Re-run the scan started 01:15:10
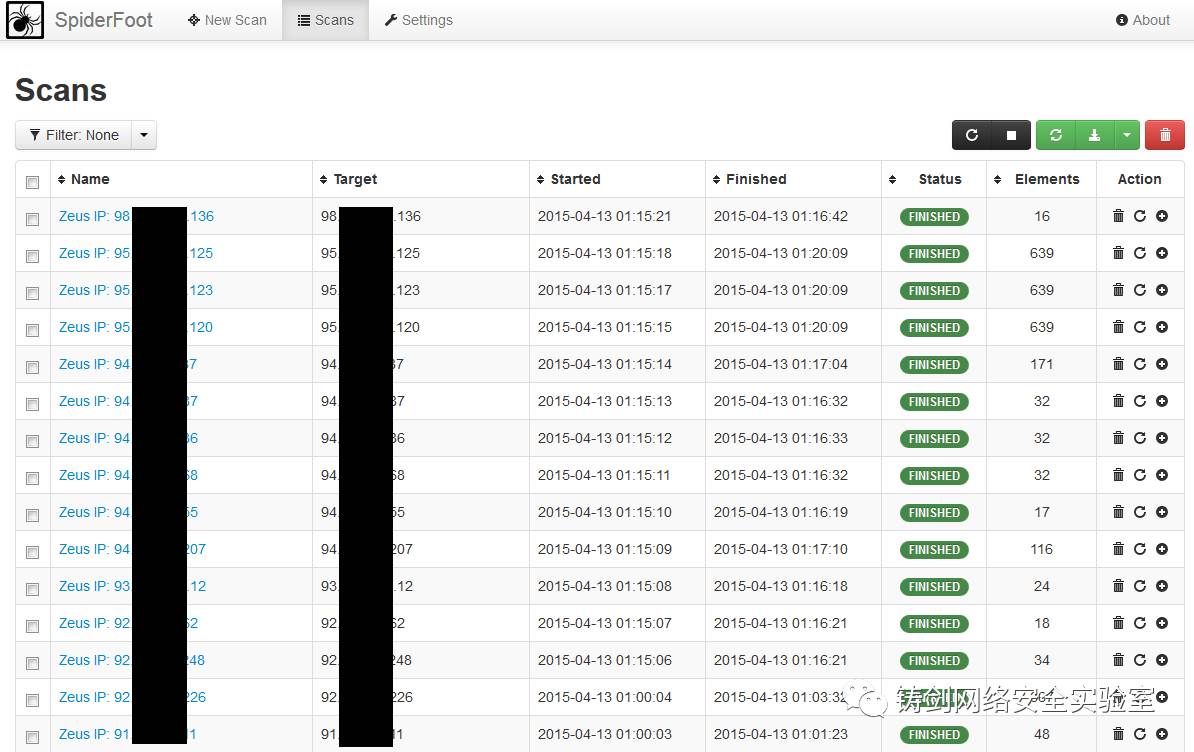Image resolution: width=1194 pixels, height=752 pixels. pos(1140,511)
